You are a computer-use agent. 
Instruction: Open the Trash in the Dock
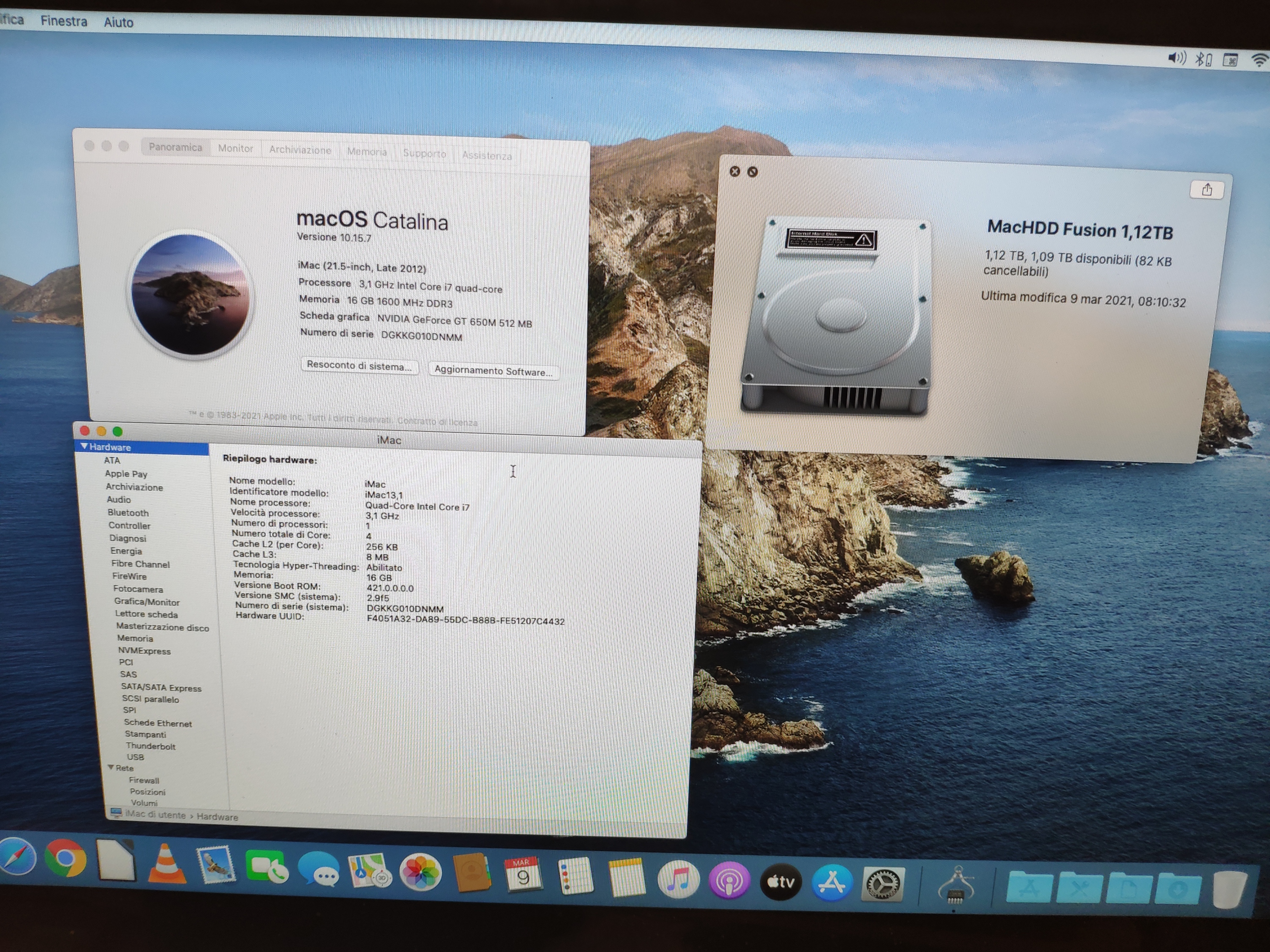click(x=1230, y=890)
